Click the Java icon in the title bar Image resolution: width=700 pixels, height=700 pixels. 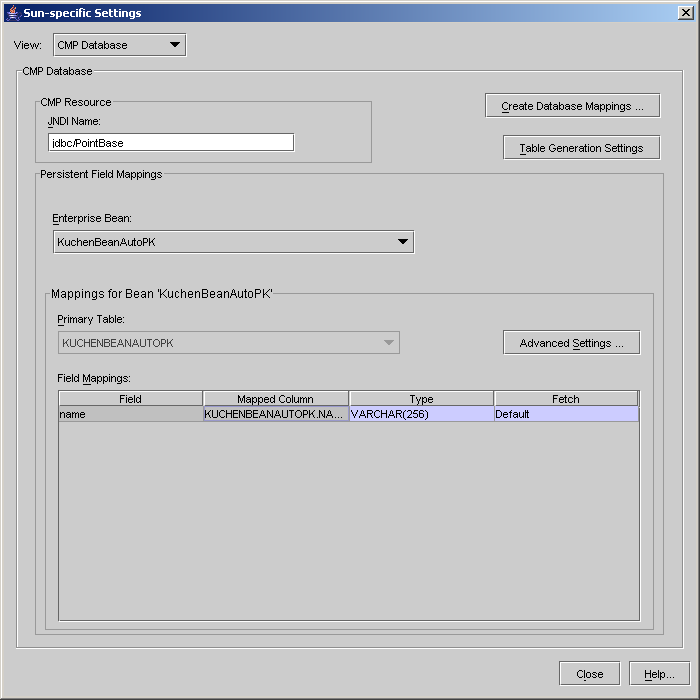click(13, 13)
